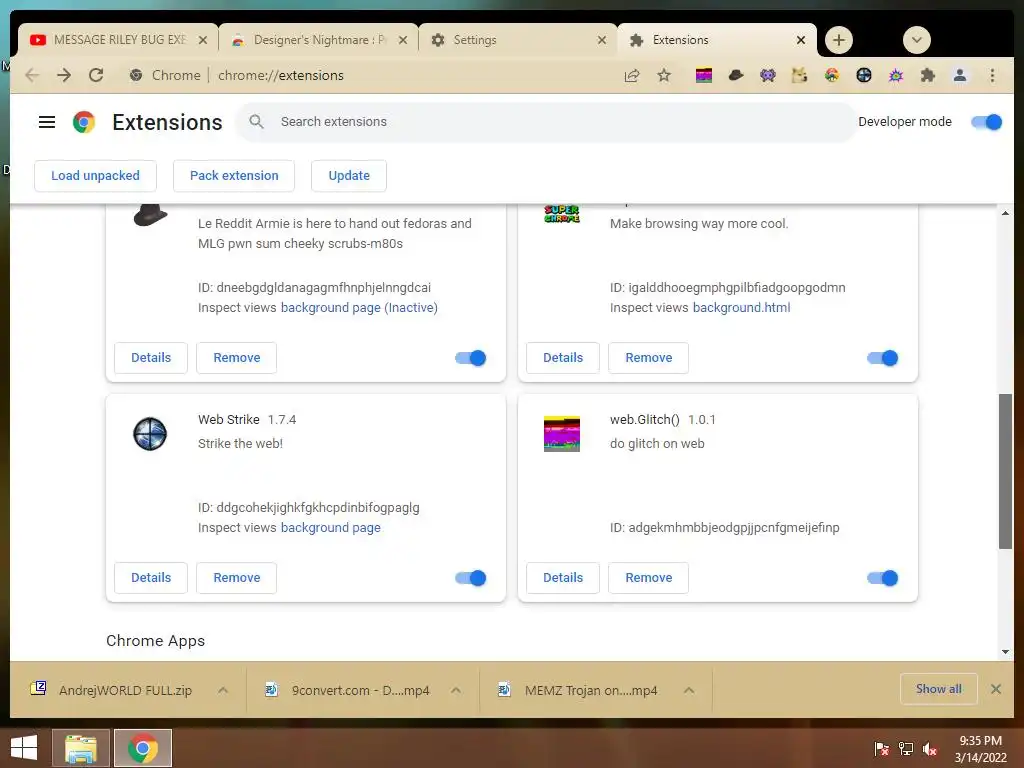Open the Chrome three-dot menu
Viewport: 1024px width, 768px height.
(x=993, y=76)
